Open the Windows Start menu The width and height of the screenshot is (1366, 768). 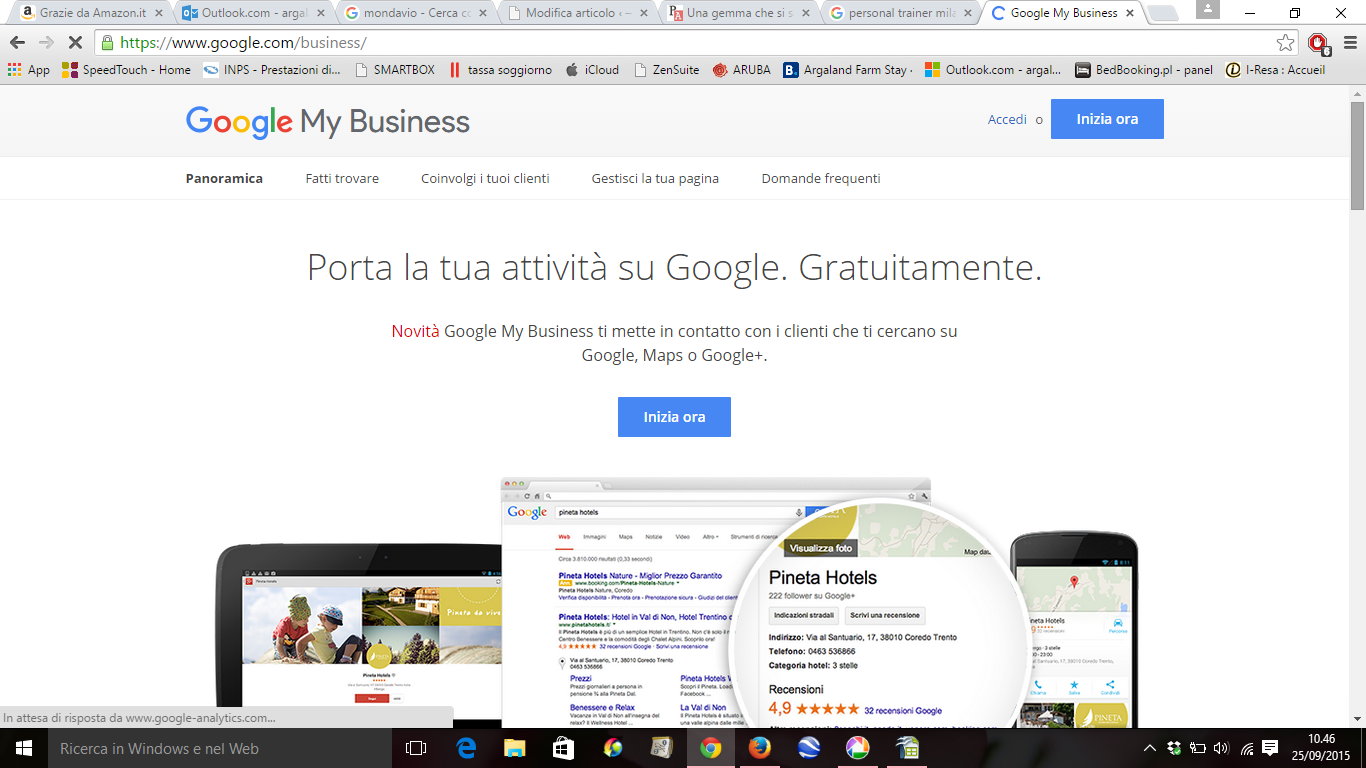pos(24,748)
